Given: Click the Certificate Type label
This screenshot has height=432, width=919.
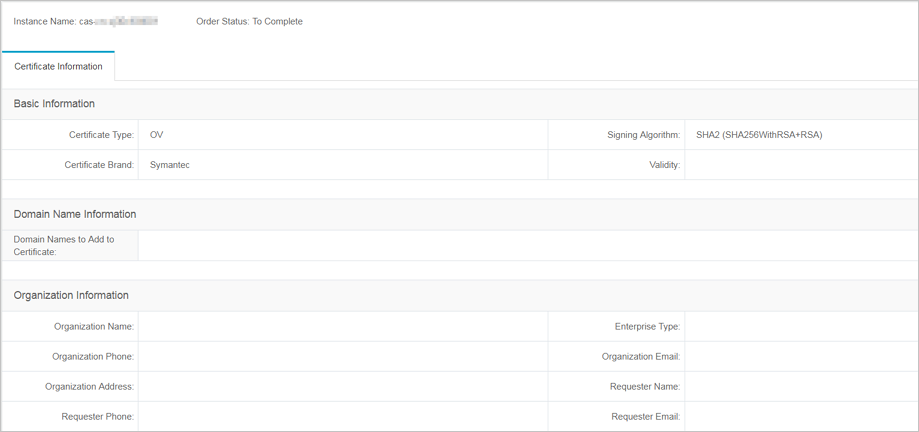Looking at the screenshot, I should click(x=101, y=135).
